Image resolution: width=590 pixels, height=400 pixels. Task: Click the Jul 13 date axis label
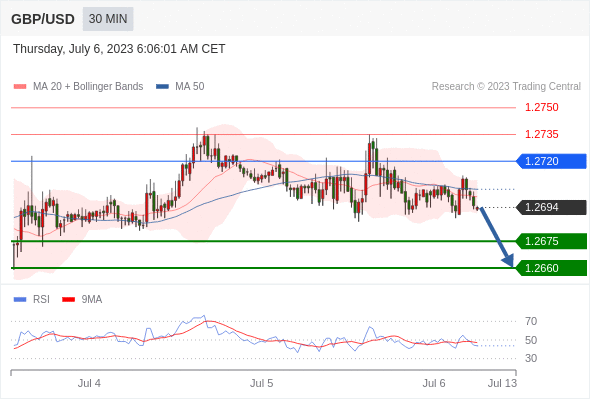[x=502, y=383]
